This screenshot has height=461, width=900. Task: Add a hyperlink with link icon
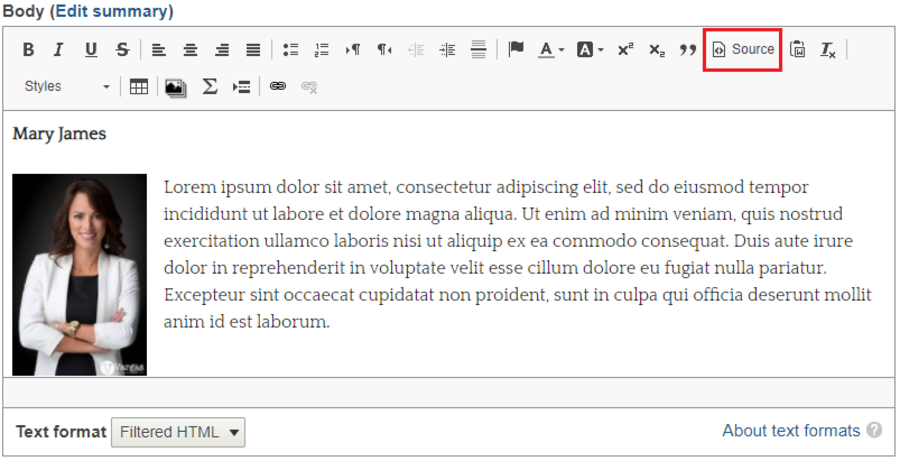(278, 87)
